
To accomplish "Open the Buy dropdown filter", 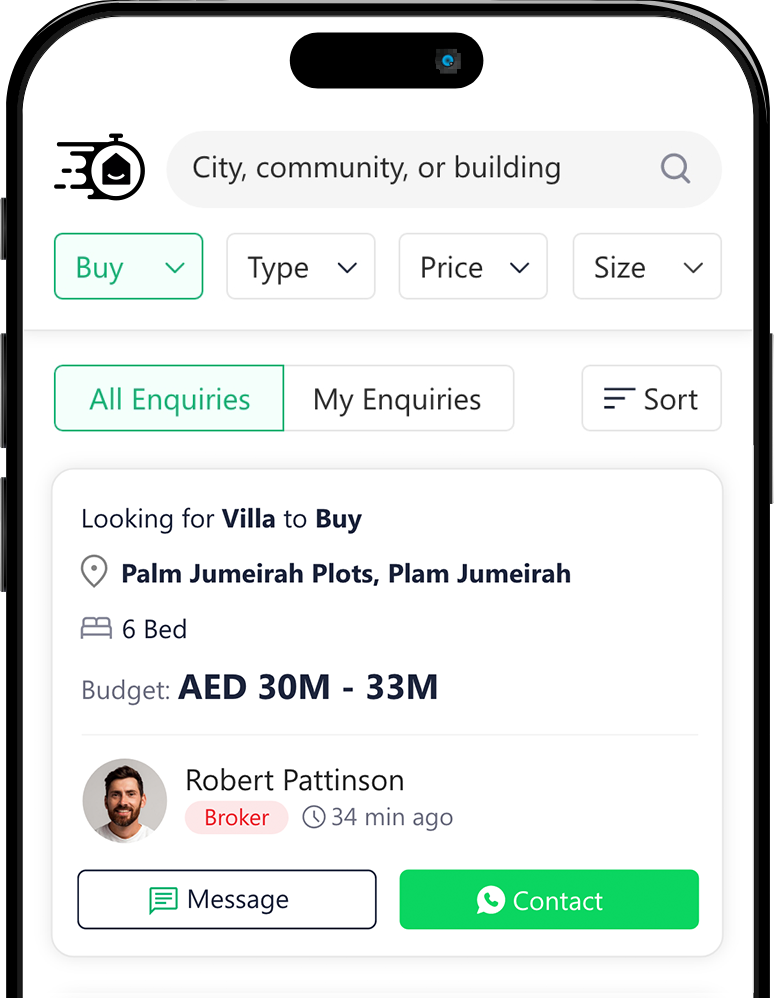I will [x=128, y=267].
